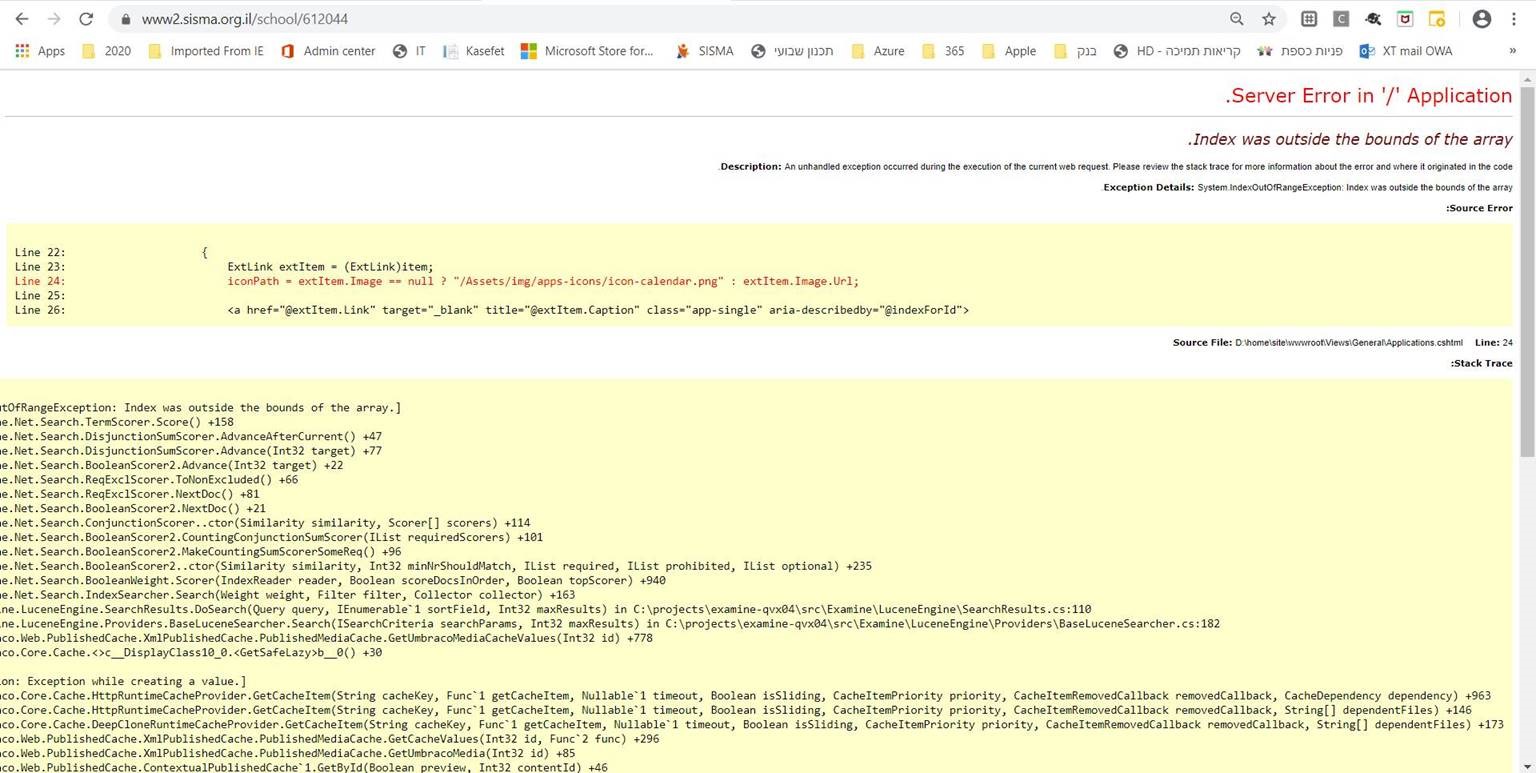Open the Chrome profile avatar
The width and height of the screenshot is (1536, 773).
(1482, 19)
